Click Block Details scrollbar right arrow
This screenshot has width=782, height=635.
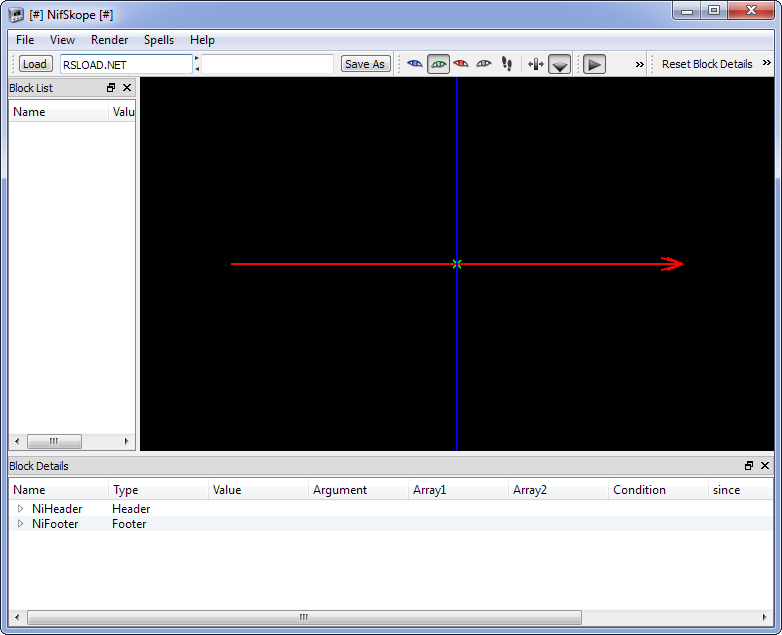coord(765,617)
